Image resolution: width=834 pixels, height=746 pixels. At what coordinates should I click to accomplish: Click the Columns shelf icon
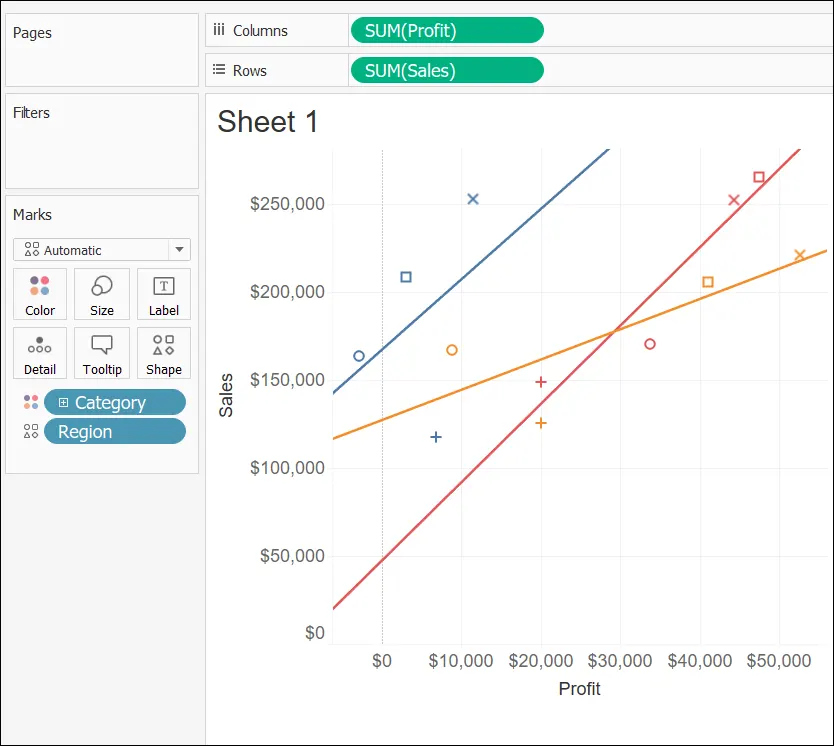pos(219,30)
